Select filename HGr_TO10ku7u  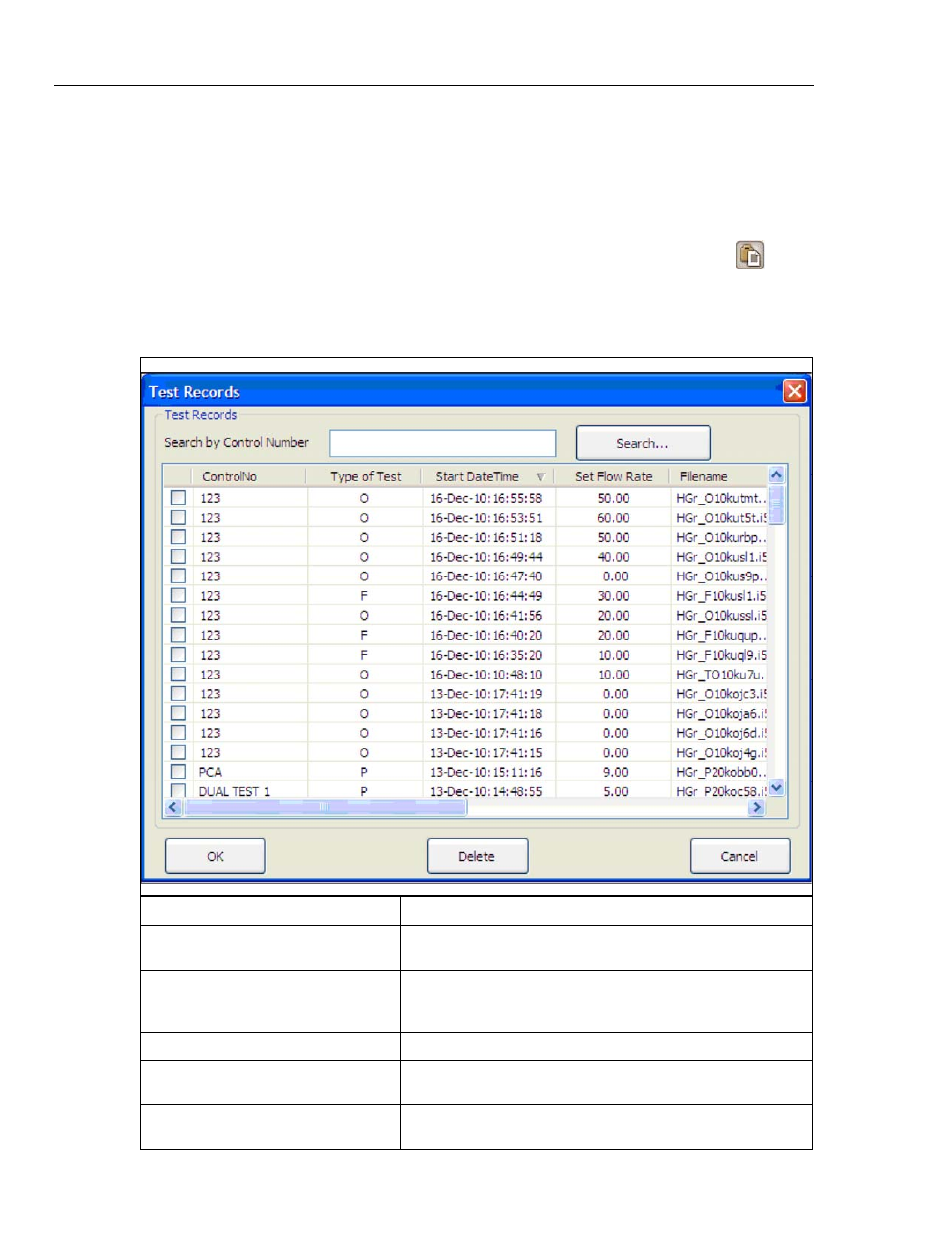tap(719, 674)
